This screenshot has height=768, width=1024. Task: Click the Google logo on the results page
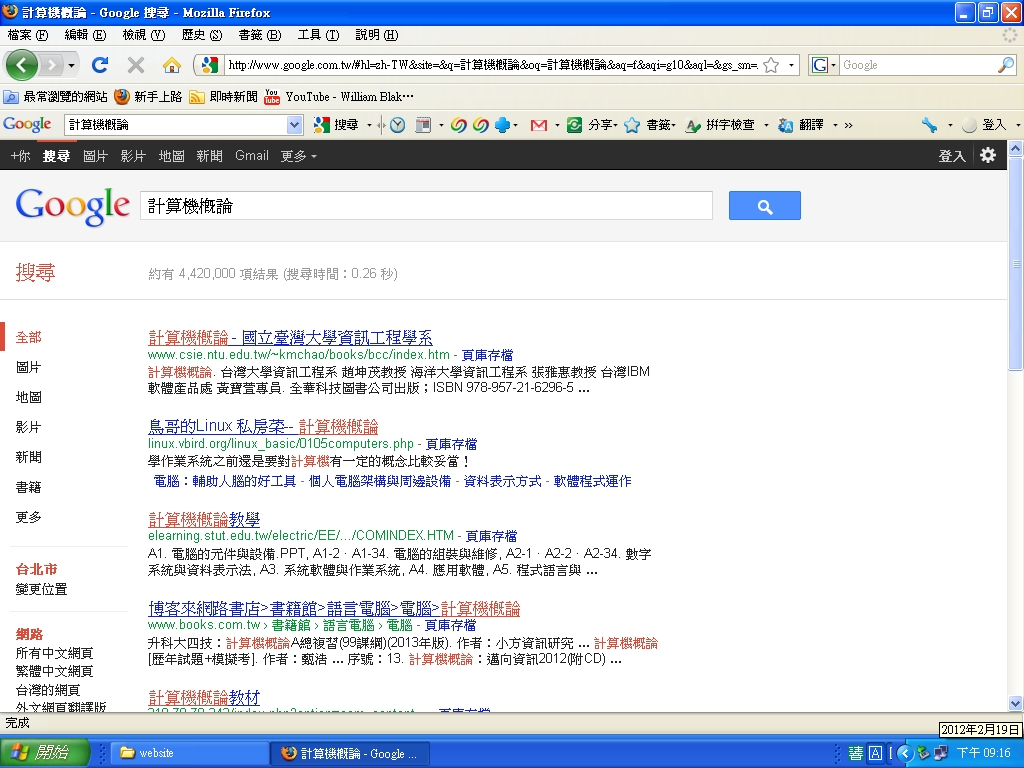coord(72,206)
